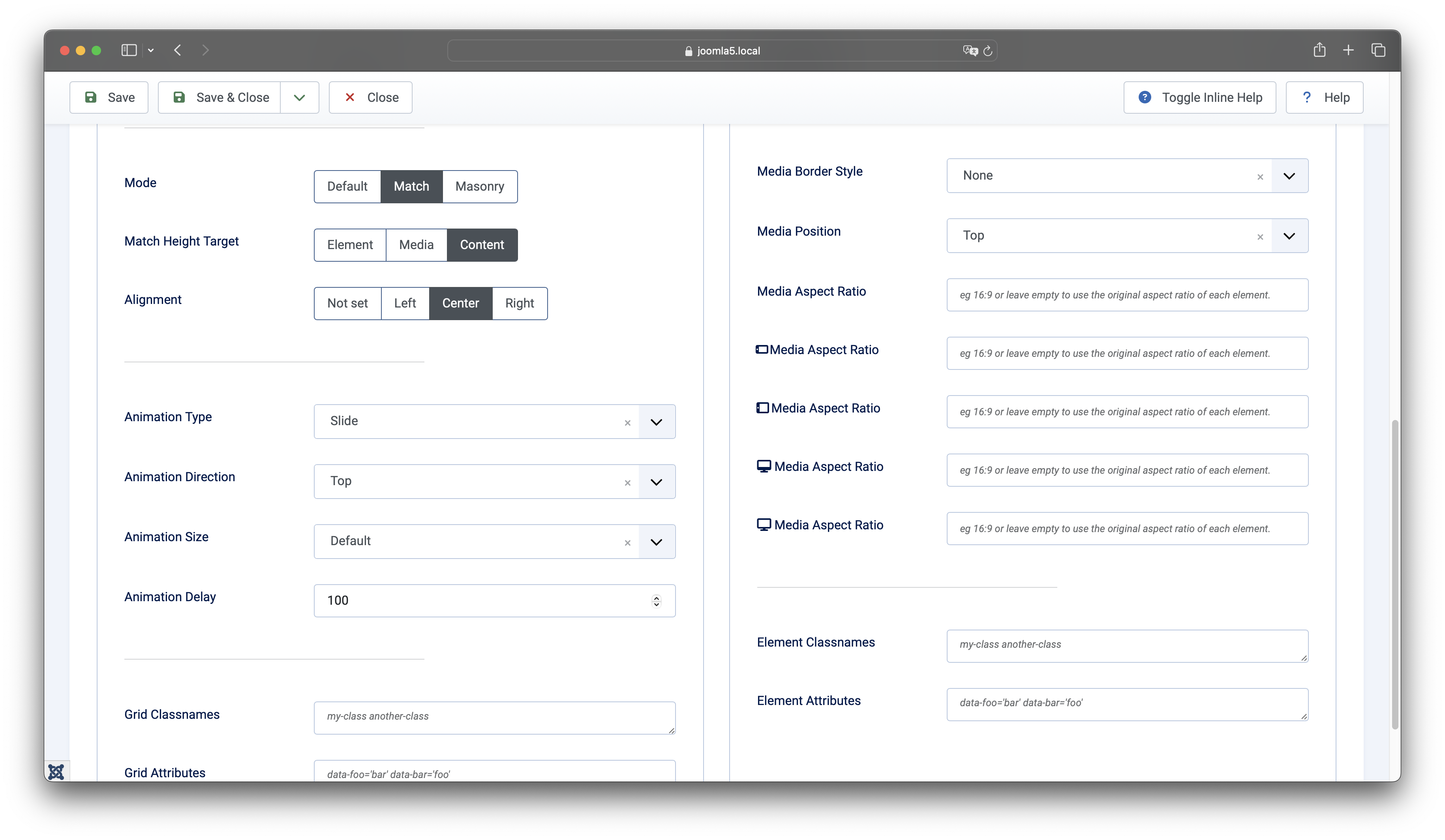1445x840 pixels.
Task: Set Alignment to Right
Action: (520, 303)
